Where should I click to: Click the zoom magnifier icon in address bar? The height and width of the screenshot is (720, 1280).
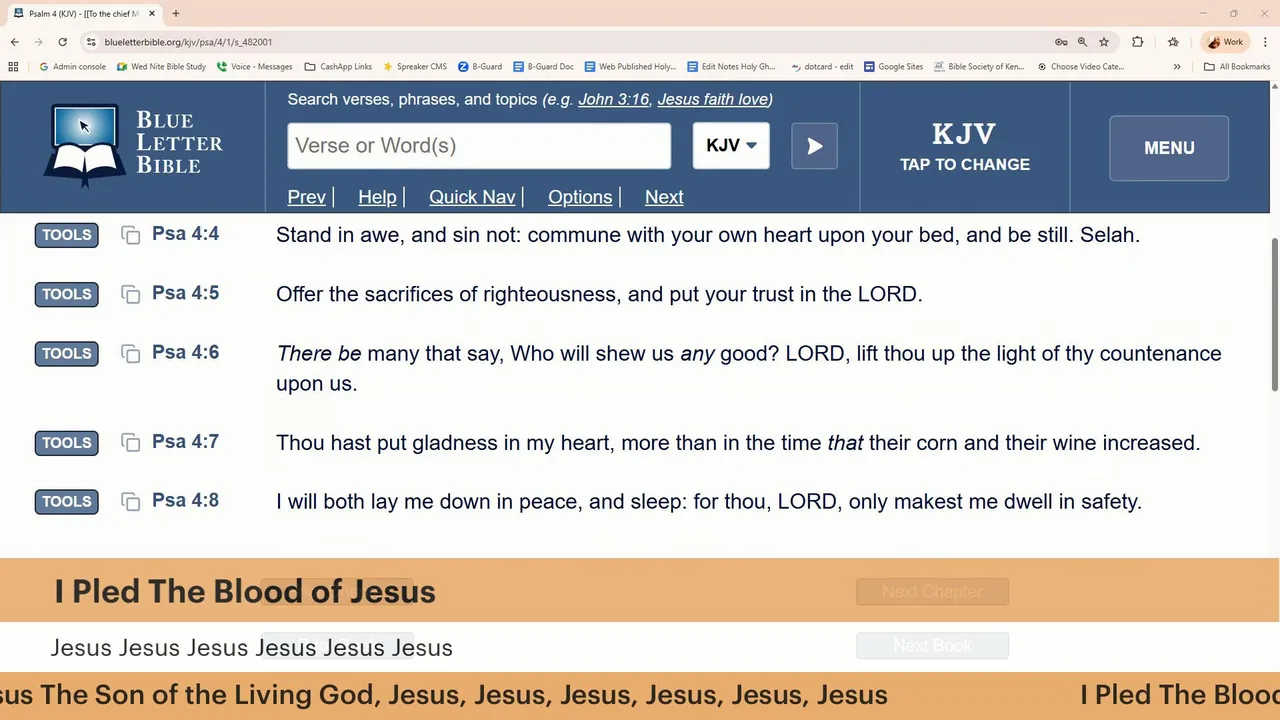[1082, 42]
